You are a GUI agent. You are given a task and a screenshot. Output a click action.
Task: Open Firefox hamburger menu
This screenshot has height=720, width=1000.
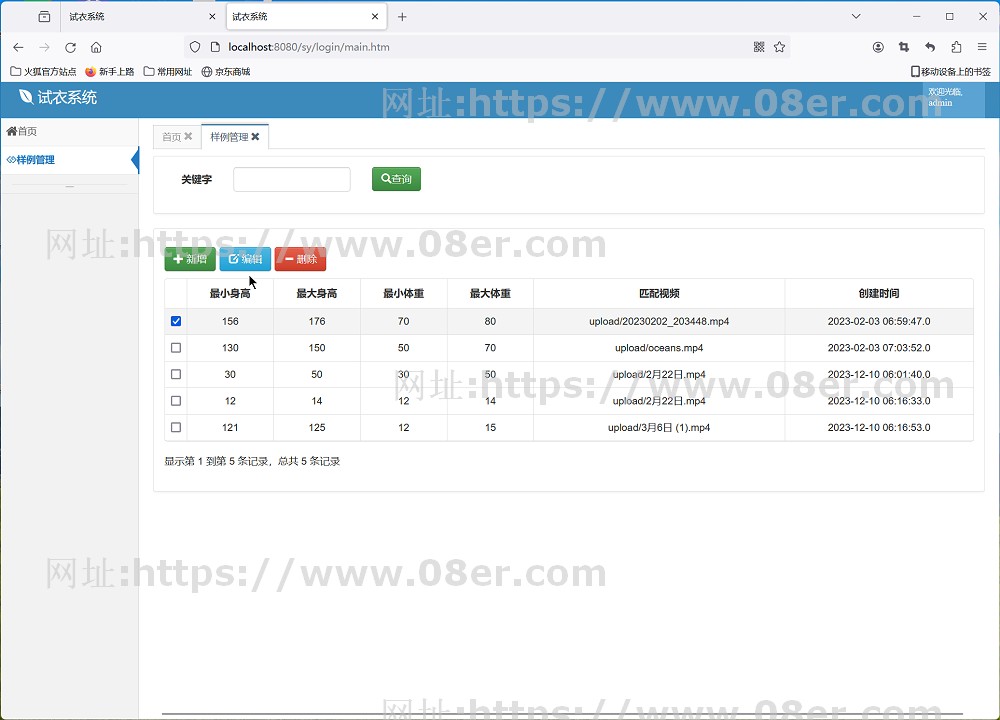[982, 47]
